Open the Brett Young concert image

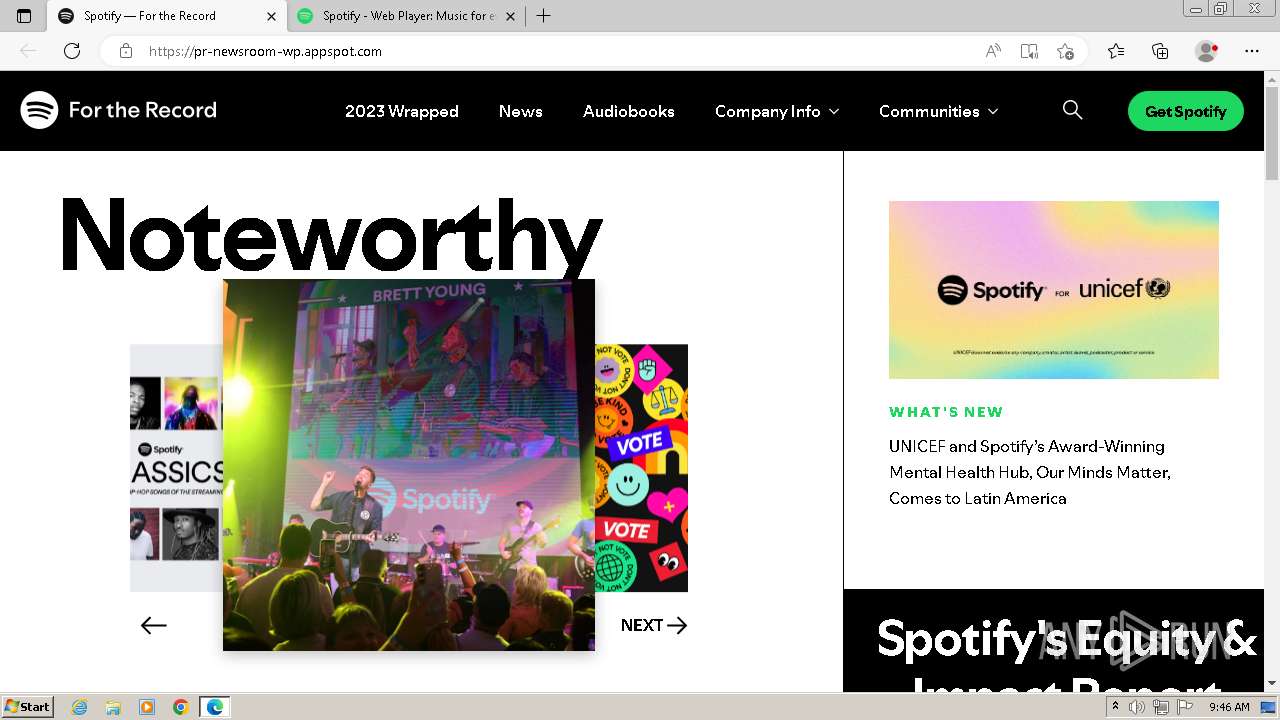409,465
